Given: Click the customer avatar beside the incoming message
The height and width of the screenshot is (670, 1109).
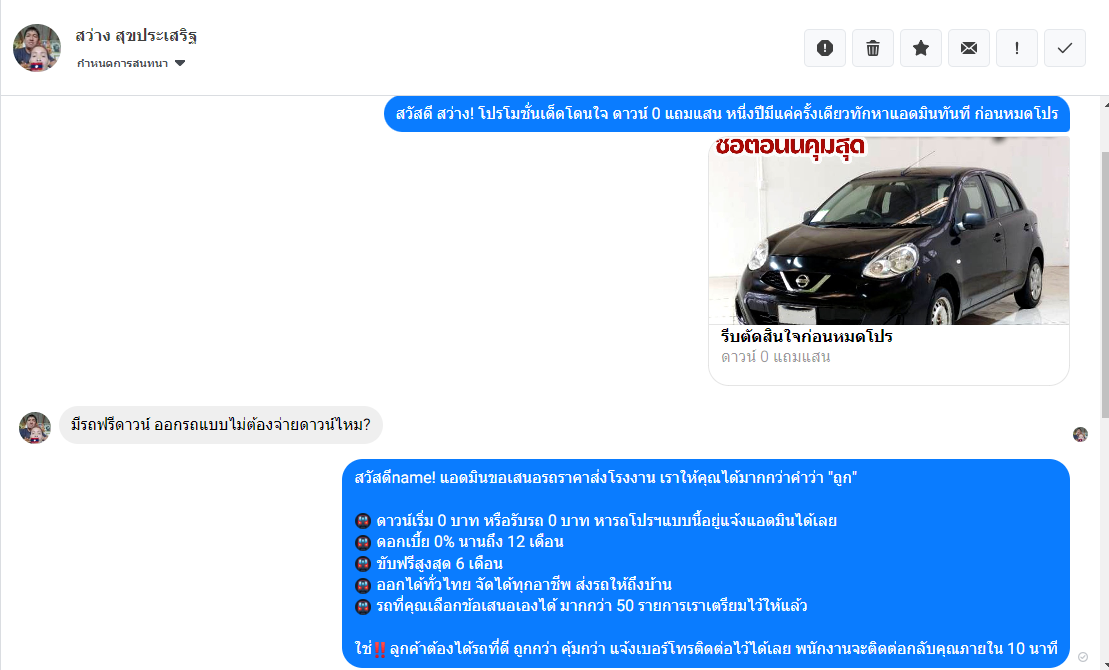Looking at the screenshot, I should pyautogui.click(x=35, y=428).
